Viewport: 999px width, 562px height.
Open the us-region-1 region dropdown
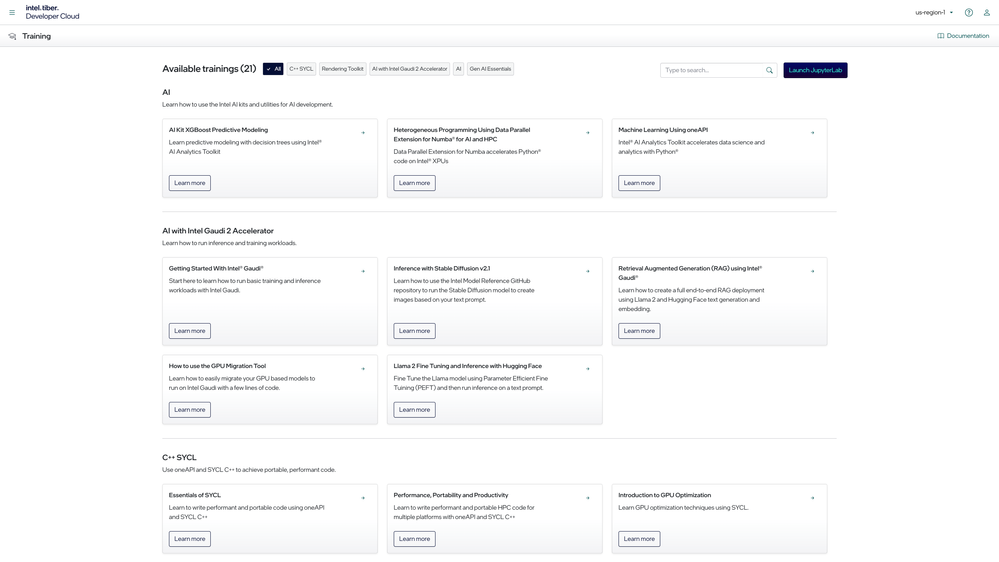934,13
